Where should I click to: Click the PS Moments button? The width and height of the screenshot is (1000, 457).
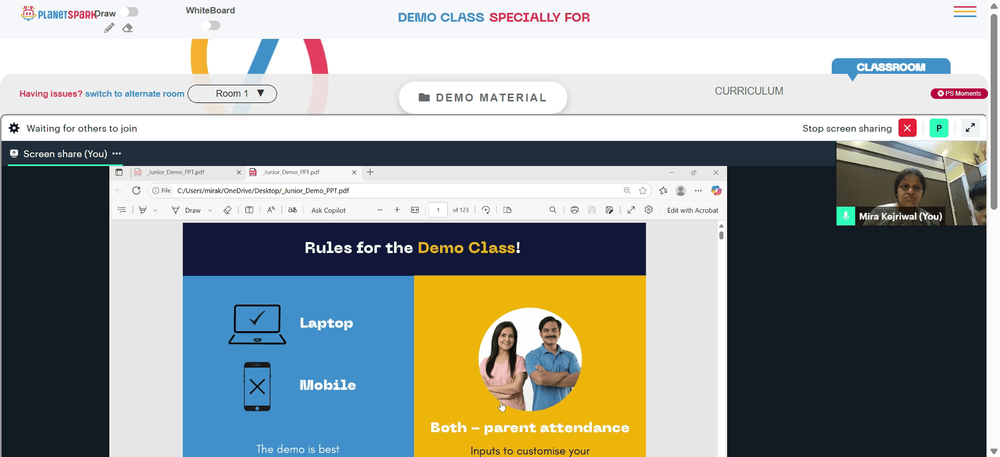point(959,94)
